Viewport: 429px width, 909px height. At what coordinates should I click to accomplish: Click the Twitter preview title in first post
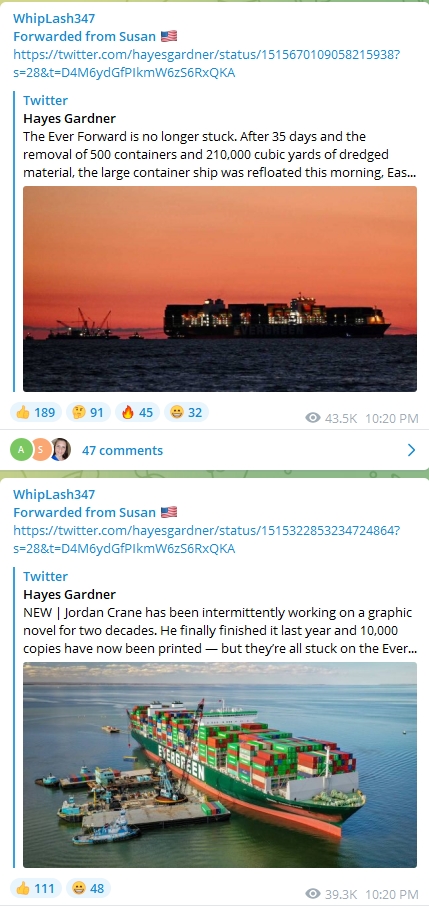45,100
